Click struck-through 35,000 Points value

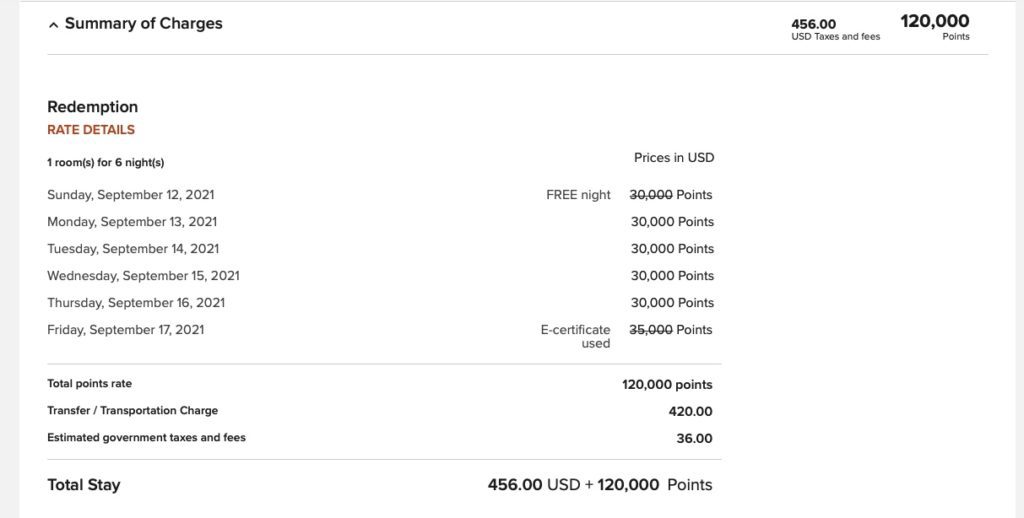(670, 330)
